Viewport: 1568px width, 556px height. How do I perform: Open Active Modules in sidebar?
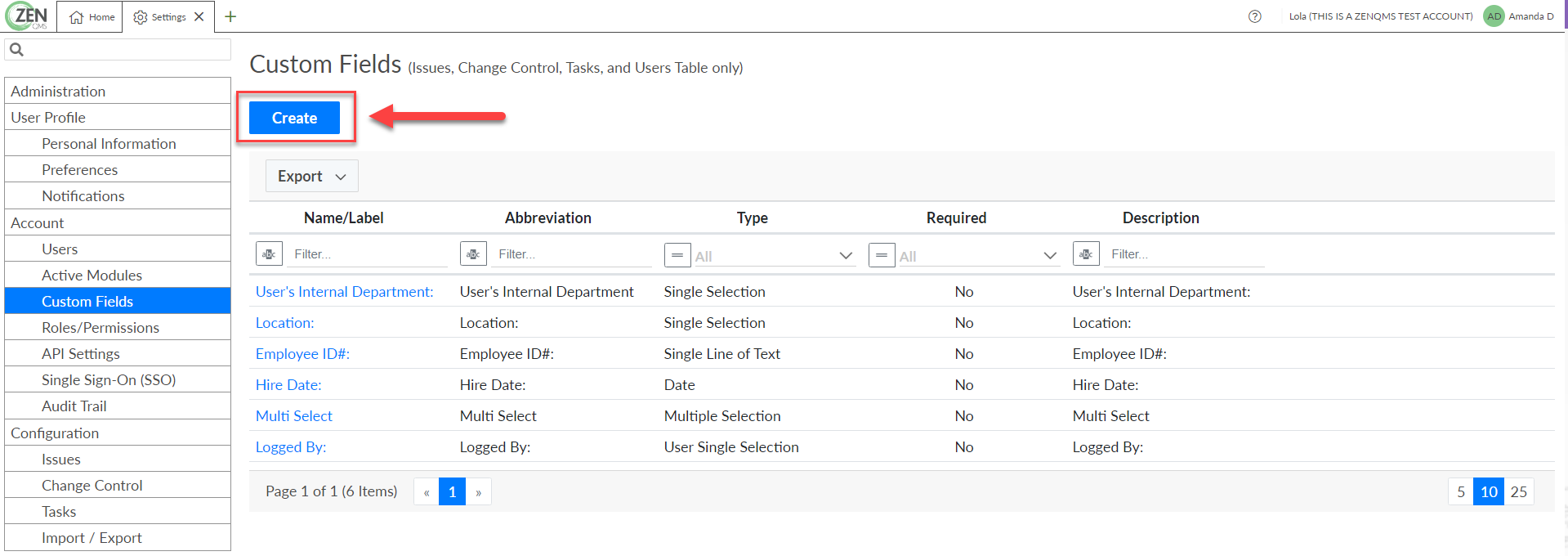[x=118, y=275]
